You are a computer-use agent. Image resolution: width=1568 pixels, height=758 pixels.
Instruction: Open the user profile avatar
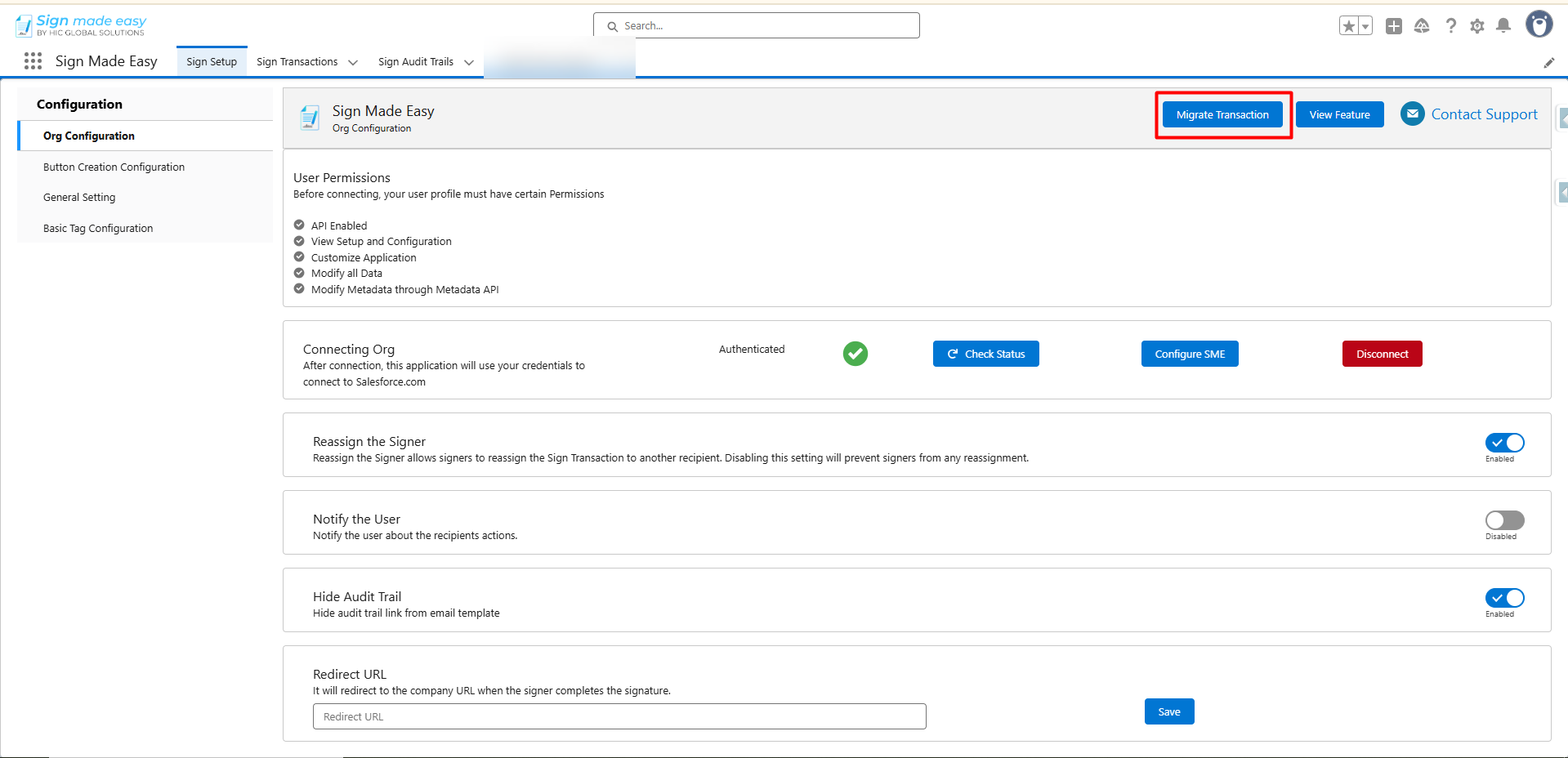tap(1539, 25)
